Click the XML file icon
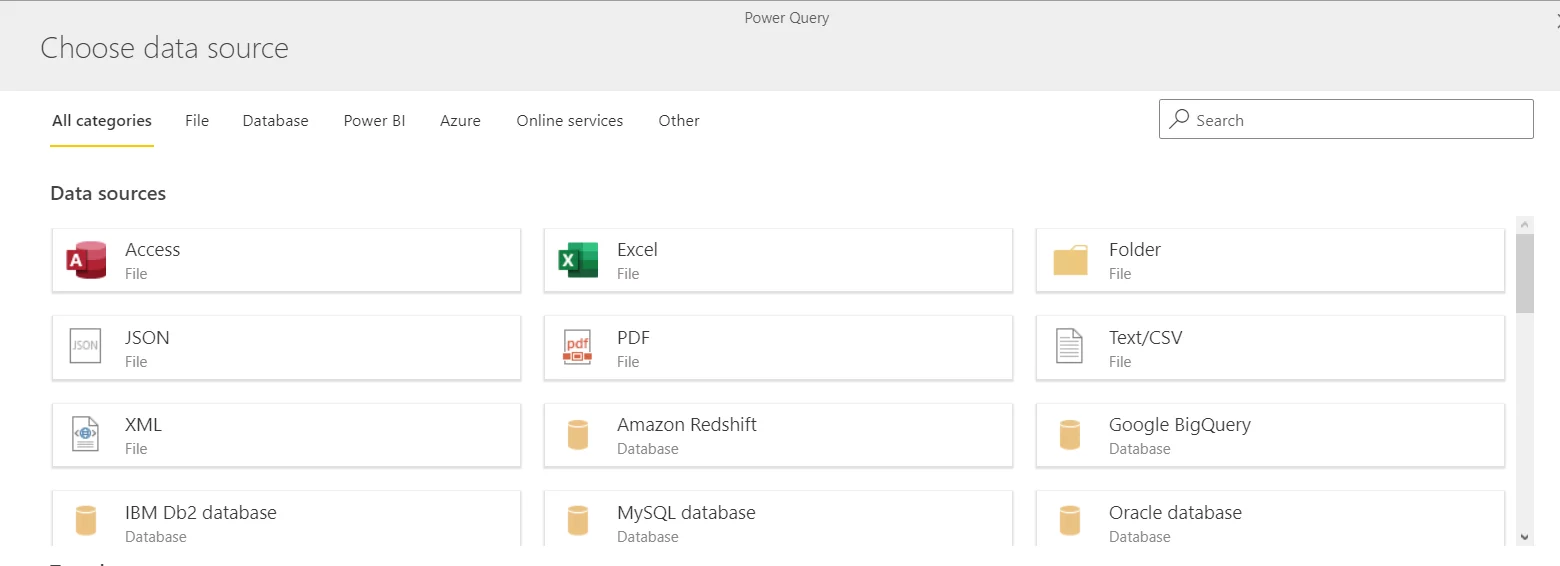This screenshot has height=566, width=1560. click(86, 434)
